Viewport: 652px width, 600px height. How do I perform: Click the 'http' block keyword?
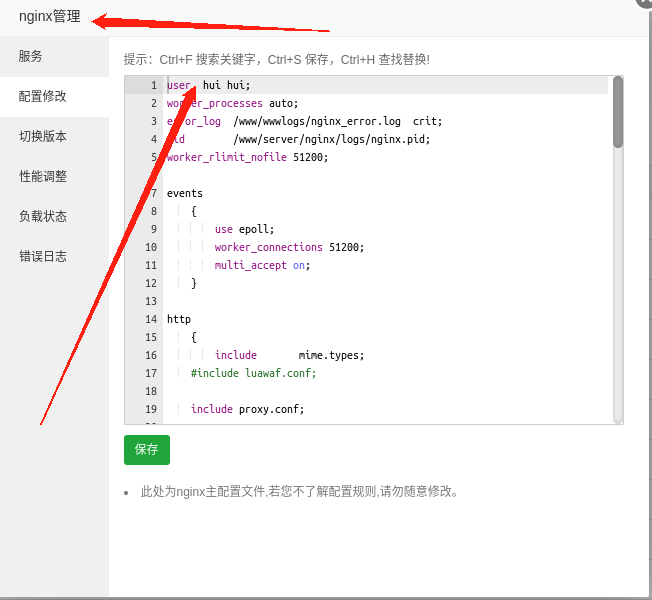[x=179, y=319]
